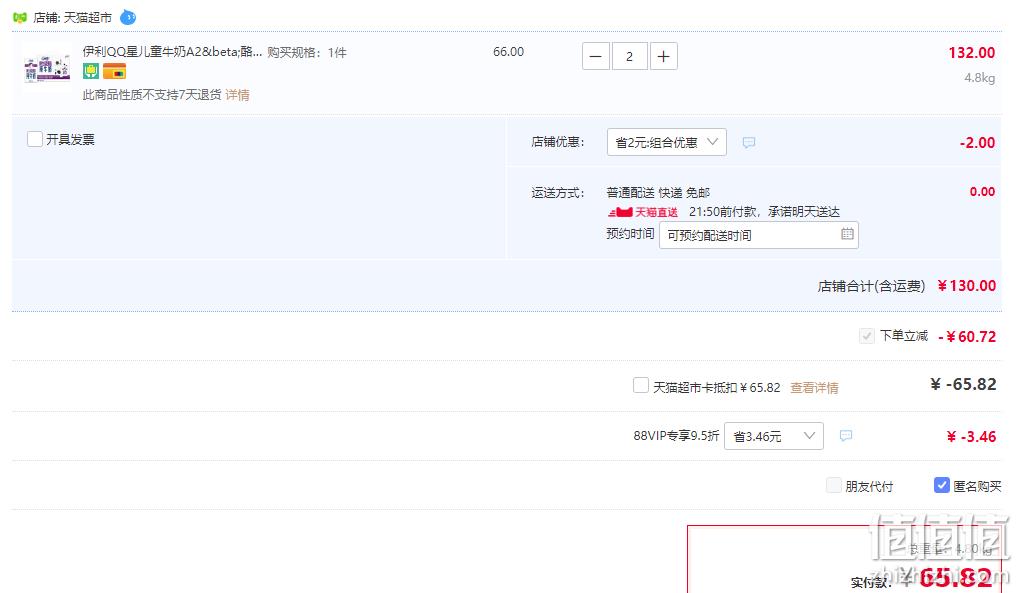1019x593 pixels.
Task: Tick the 天猫超市卡抵扣 checkbox
Action: coord(641,386)
